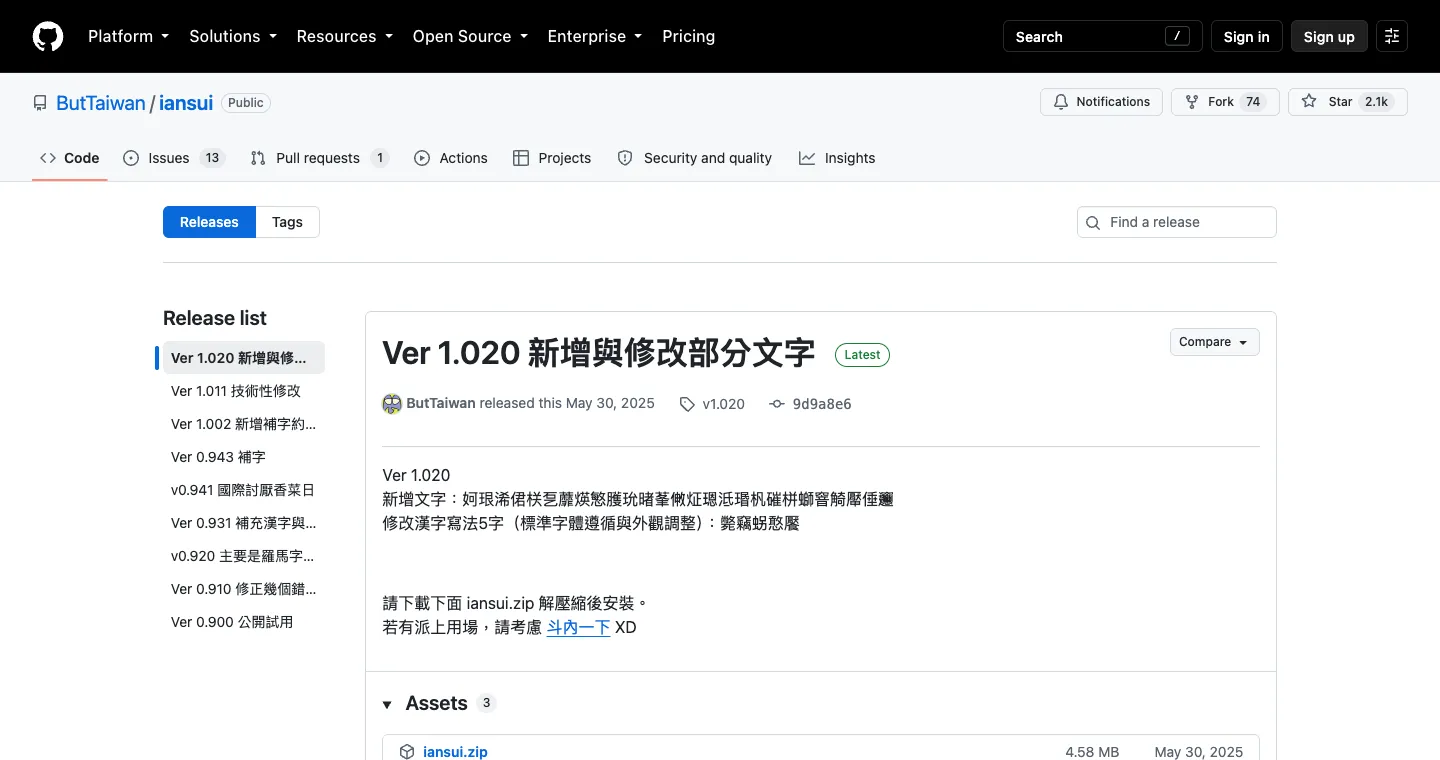The image size is (1440, 760).
Task: Expand the Platform menu
Action: pos(128,36)
